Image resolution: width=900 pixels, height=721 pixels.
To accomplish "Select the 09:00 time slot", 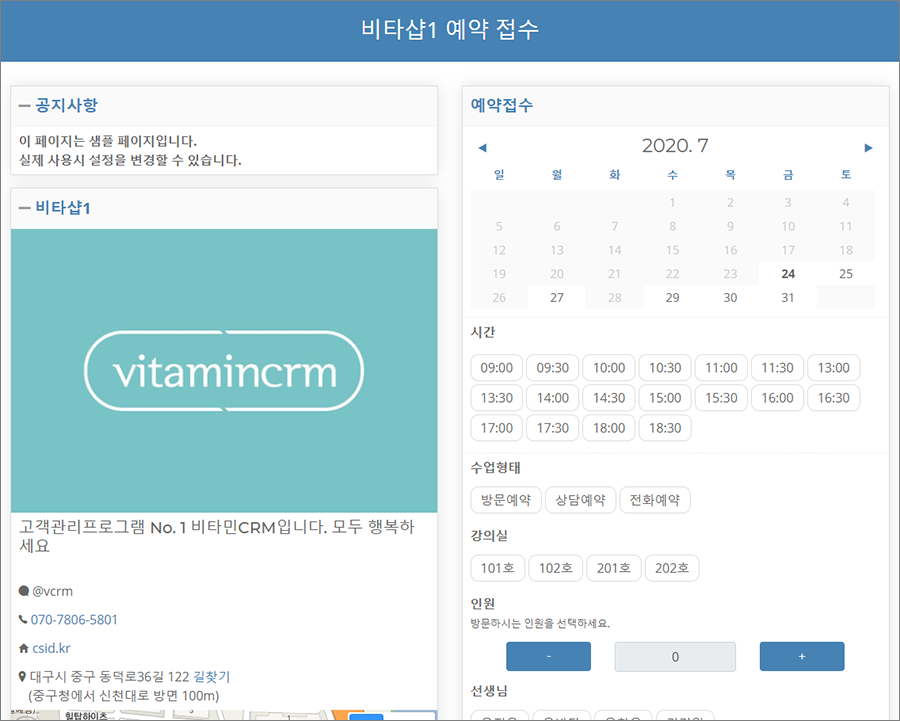I will [496, 368].
